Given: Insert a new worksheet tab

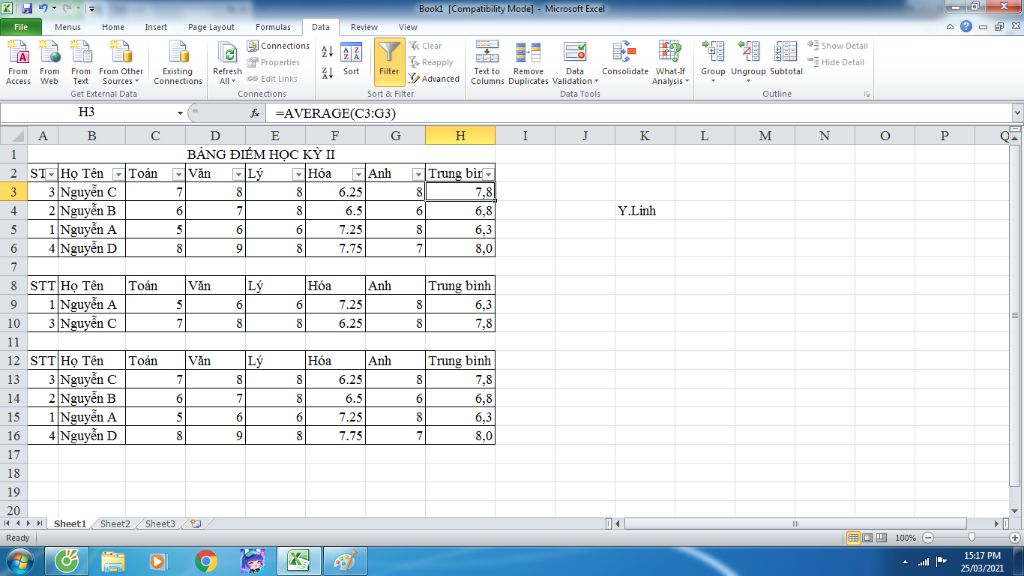Looking at the screenshot, I should (x=195, y=524).
